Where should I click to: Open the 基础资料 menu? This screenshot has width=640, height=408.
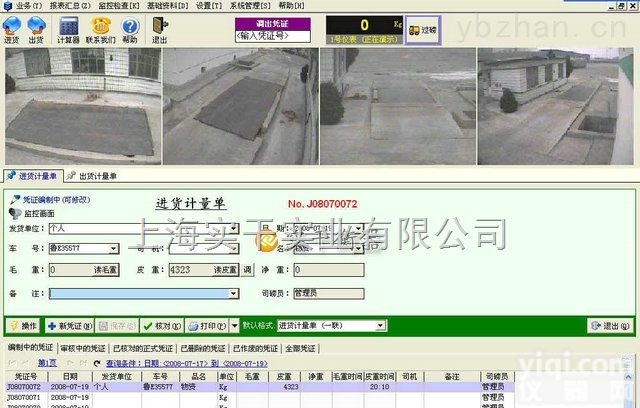(x=168, y=6)
